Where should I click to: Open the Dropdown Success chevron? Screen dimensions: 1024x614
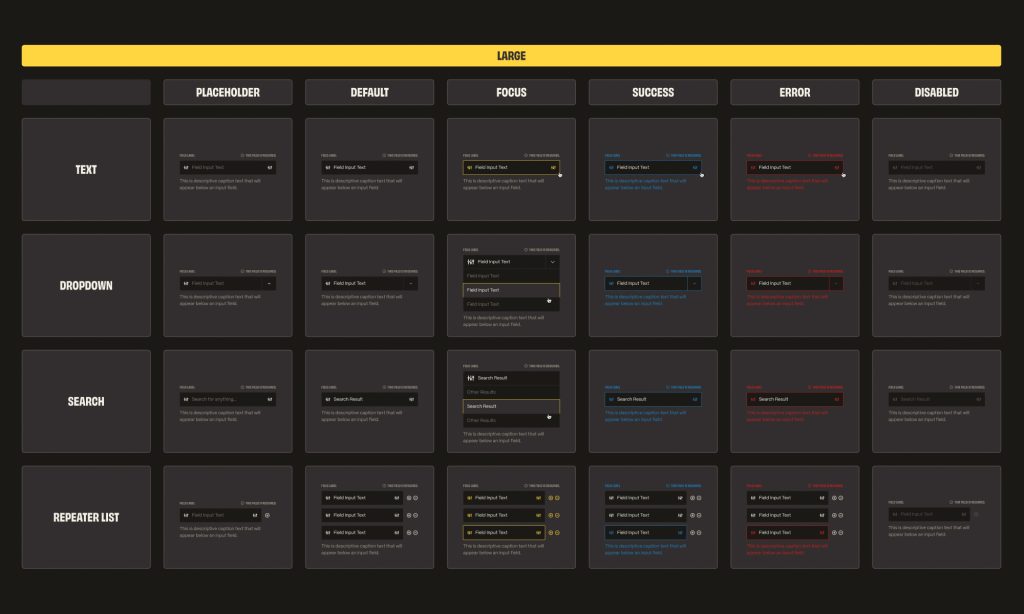click(694, 283)
